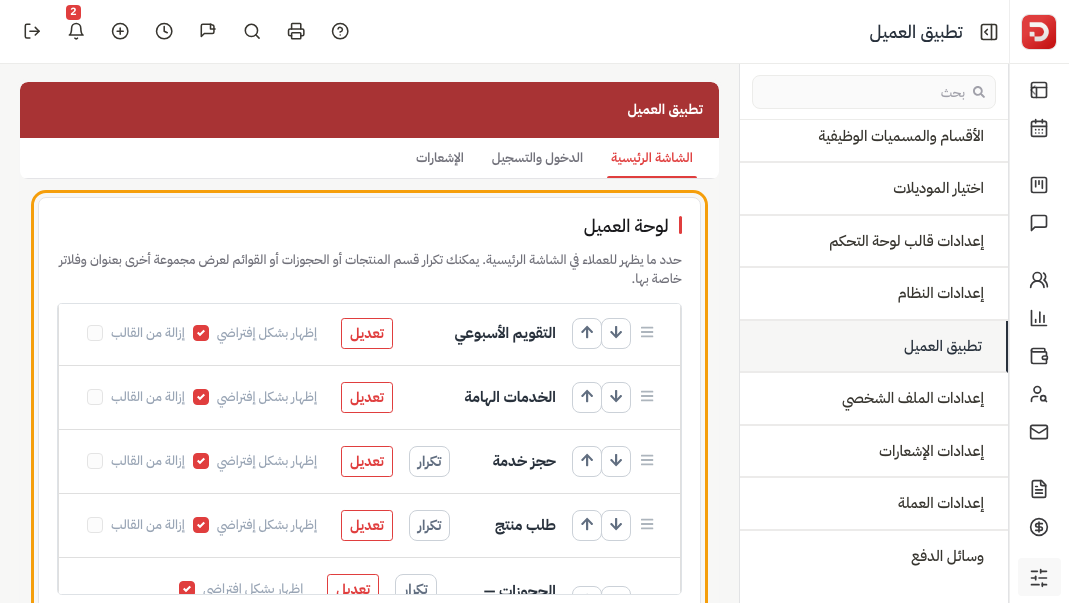Open the bar chart reports rail icon

click(1038, 318)
